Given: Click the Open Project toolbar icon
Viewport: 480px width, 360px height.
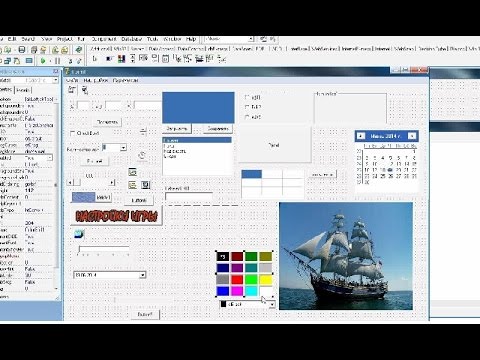Looking at the screenshot, I should 43,50.
